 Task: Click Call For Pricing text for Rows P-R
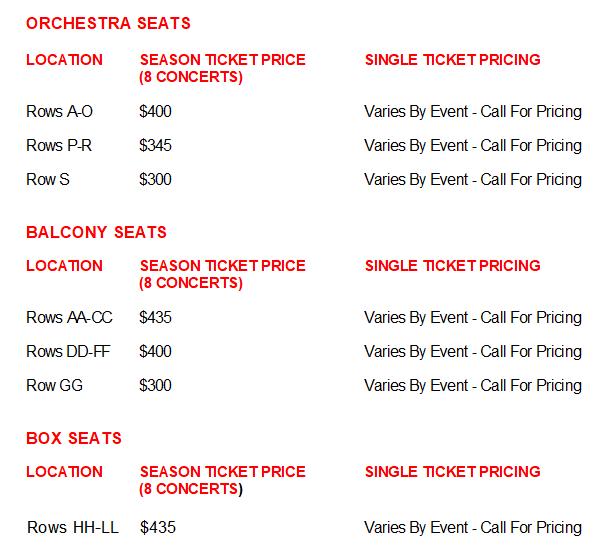[531, 145]
